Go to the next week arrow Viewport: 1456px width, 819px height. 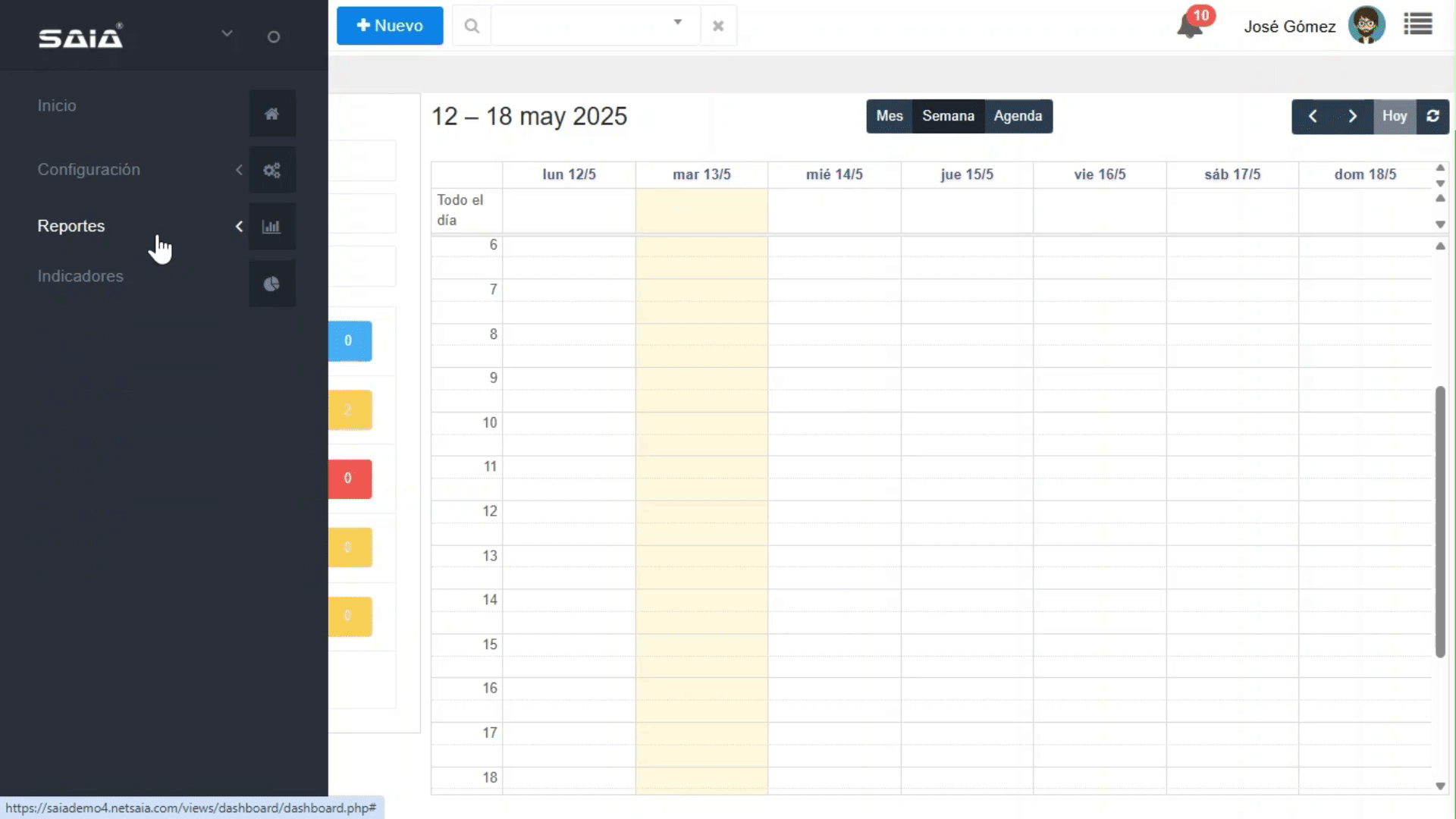(x=1352, y=116)
